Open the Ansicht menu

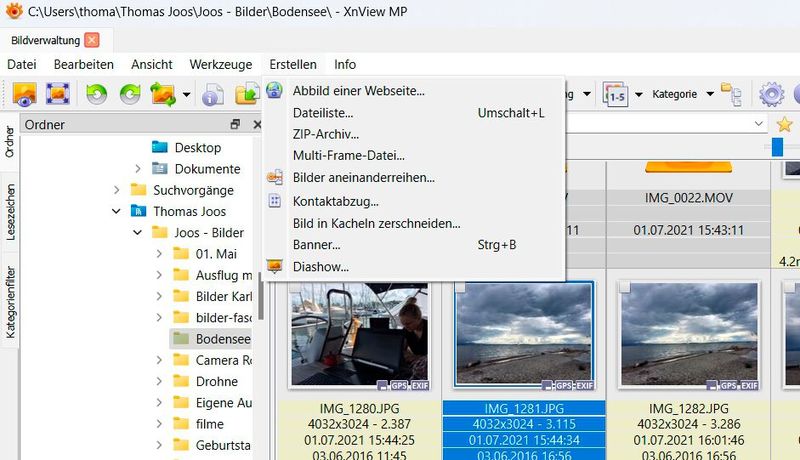click(152, 64)
